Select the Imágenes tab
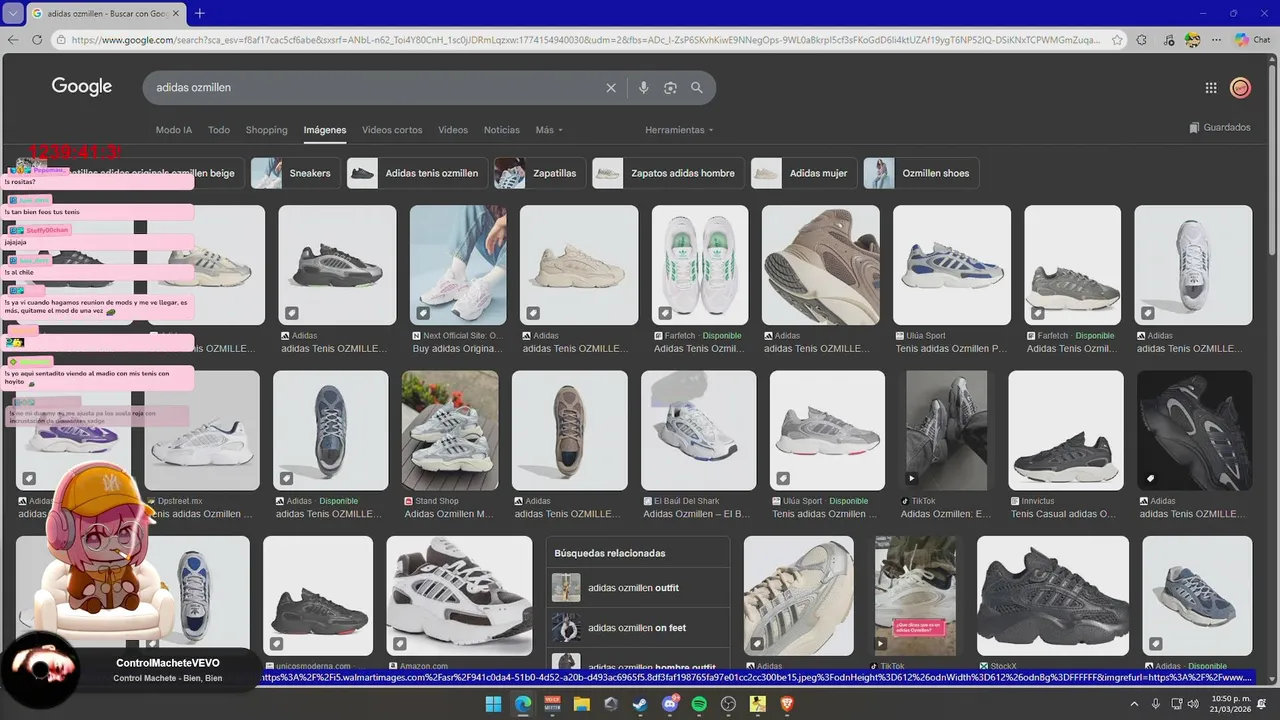The width and height of the screenshot is (1280, 720). pos(325,130)
